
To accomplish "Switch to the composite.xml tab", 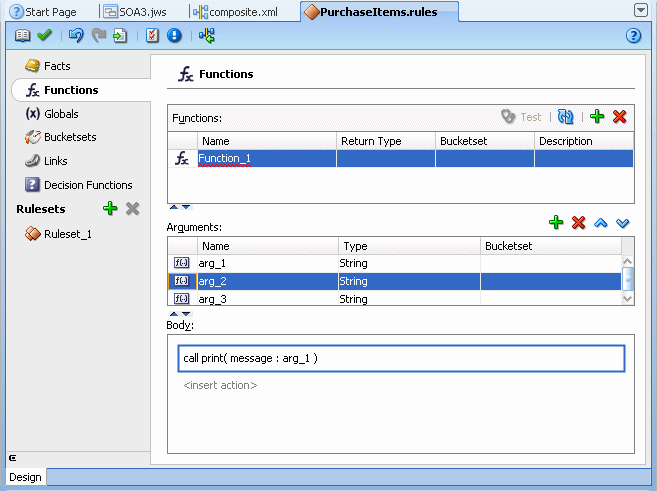I will click(235, 12).
